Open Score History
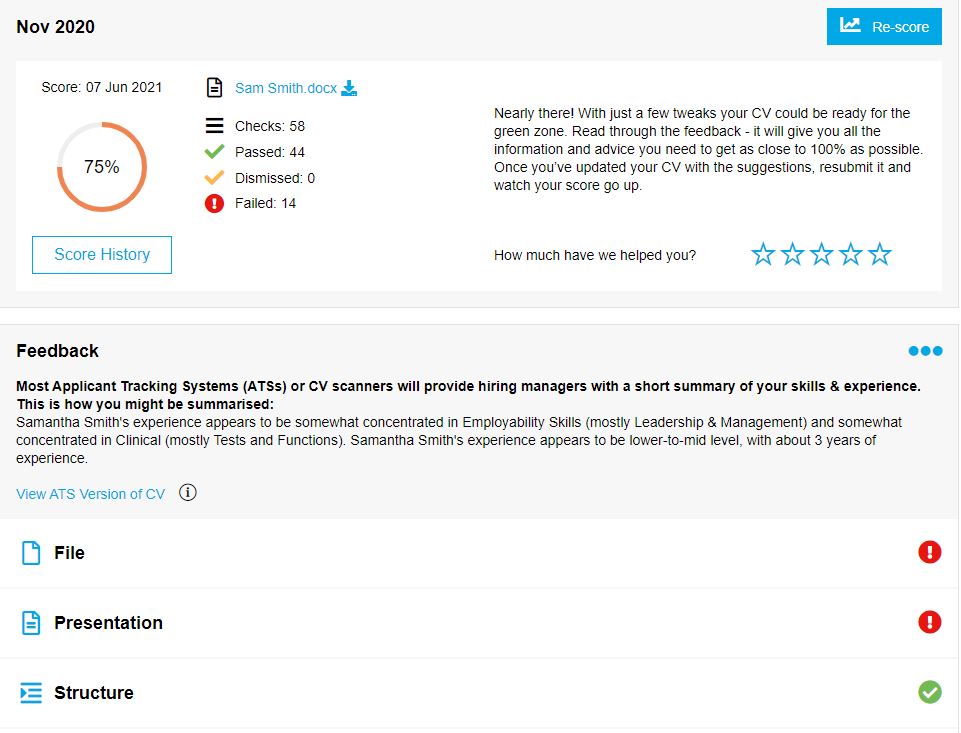This screenshot has height=733, width=961. [x=102, y=254]
